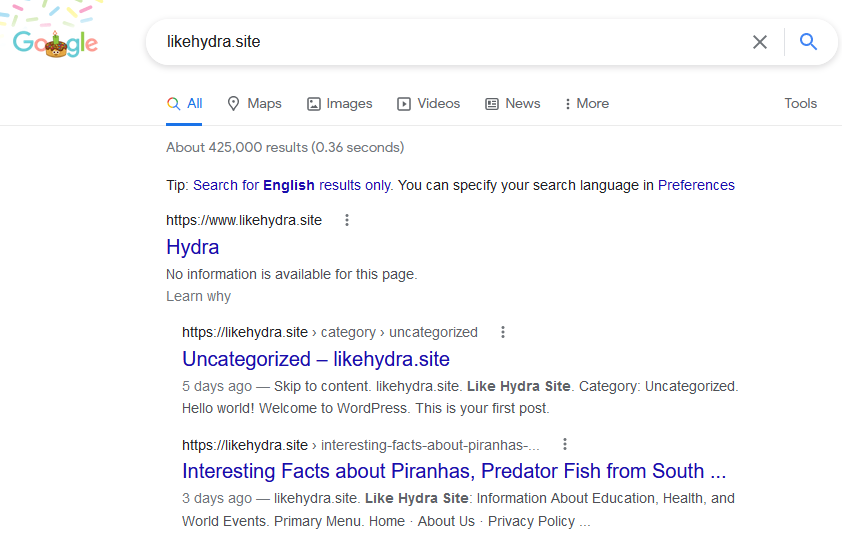Clear the search box with the X icon
The width and height of the screenshot is (842, 545).
pyautogui.click(x=759, y=42)
